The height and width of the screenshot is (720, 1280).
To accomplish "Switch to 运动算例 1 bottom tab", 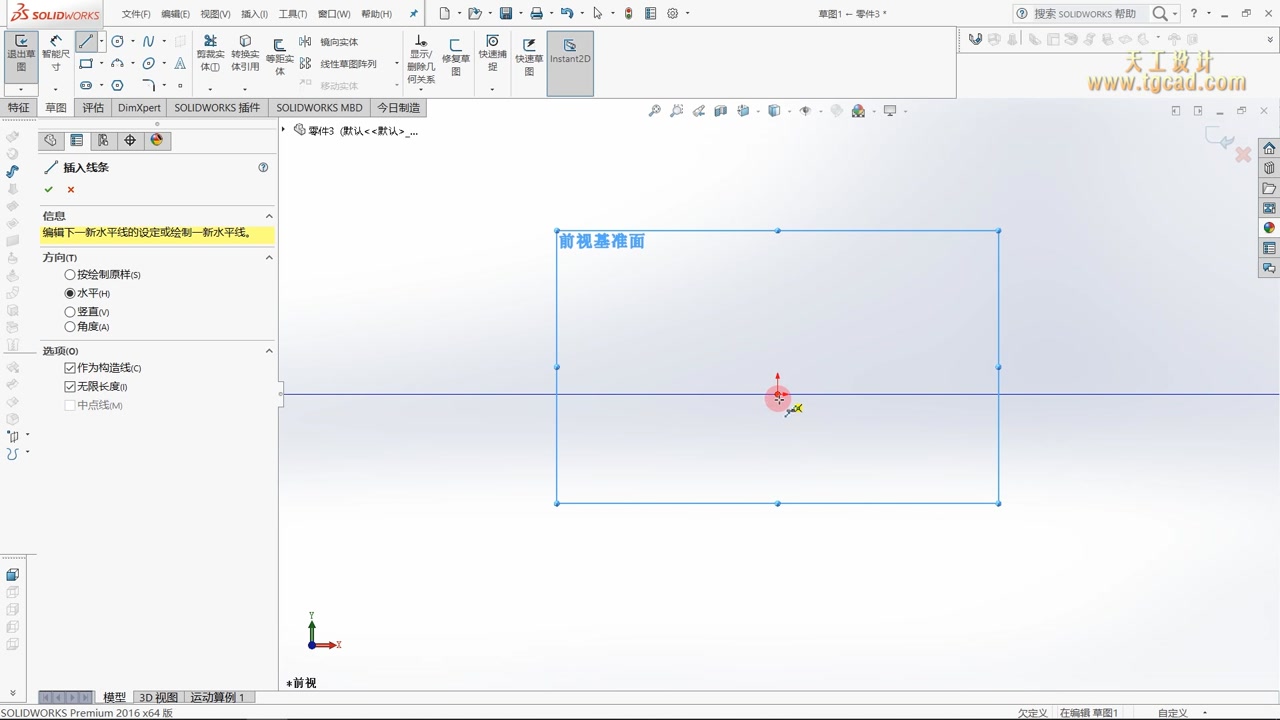I will (218, 697).
